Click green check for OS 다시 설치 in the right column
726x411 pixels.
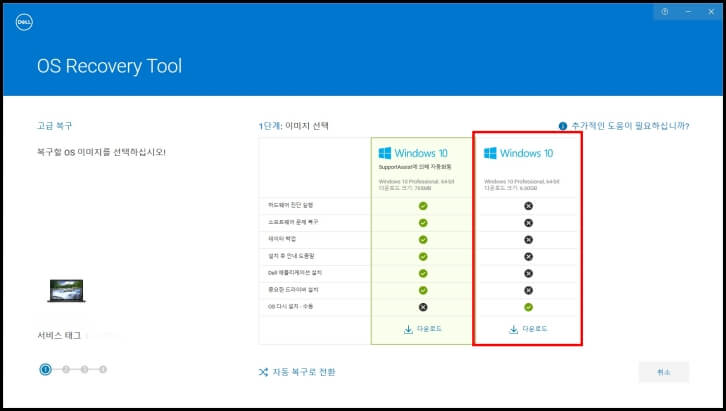pos(528,307)
